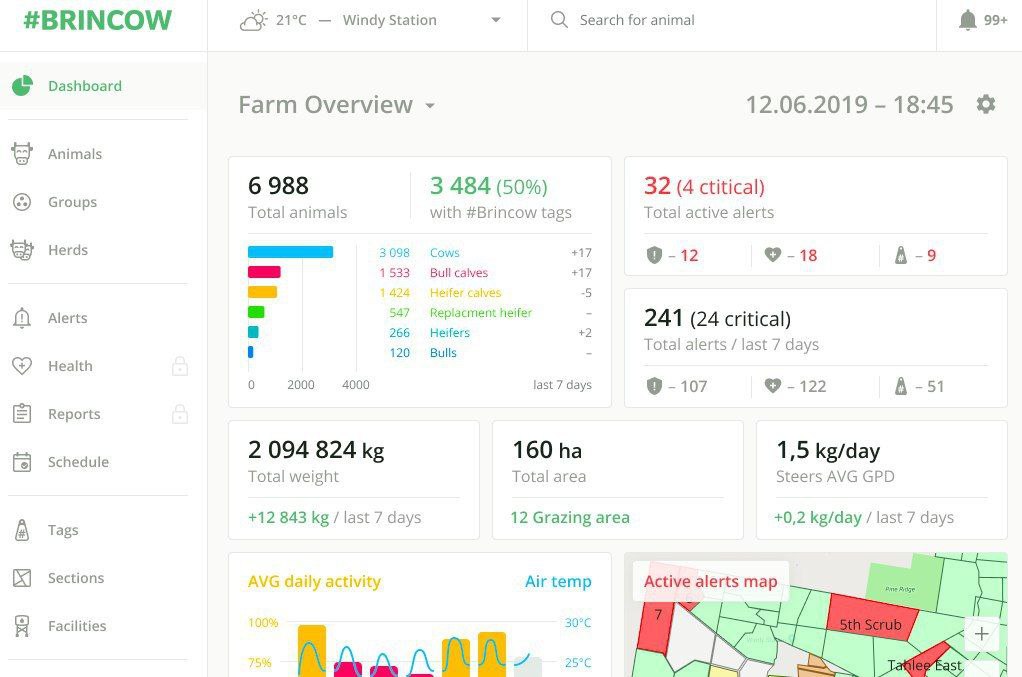Click the Bulls row label
1022x677 pixels.
tap(443, 353)
